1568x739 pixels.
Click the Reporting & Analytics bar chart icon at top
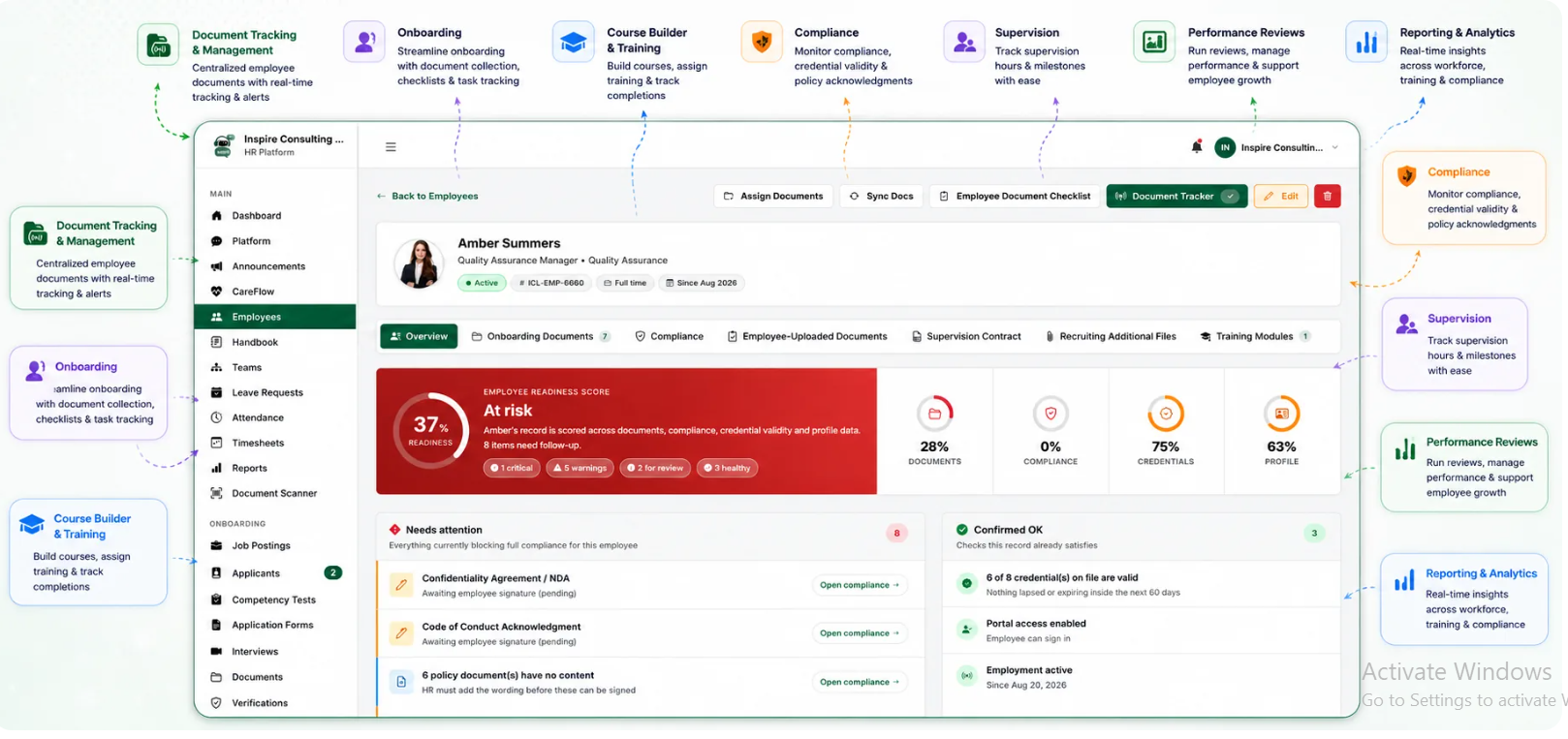point(1366,42)
